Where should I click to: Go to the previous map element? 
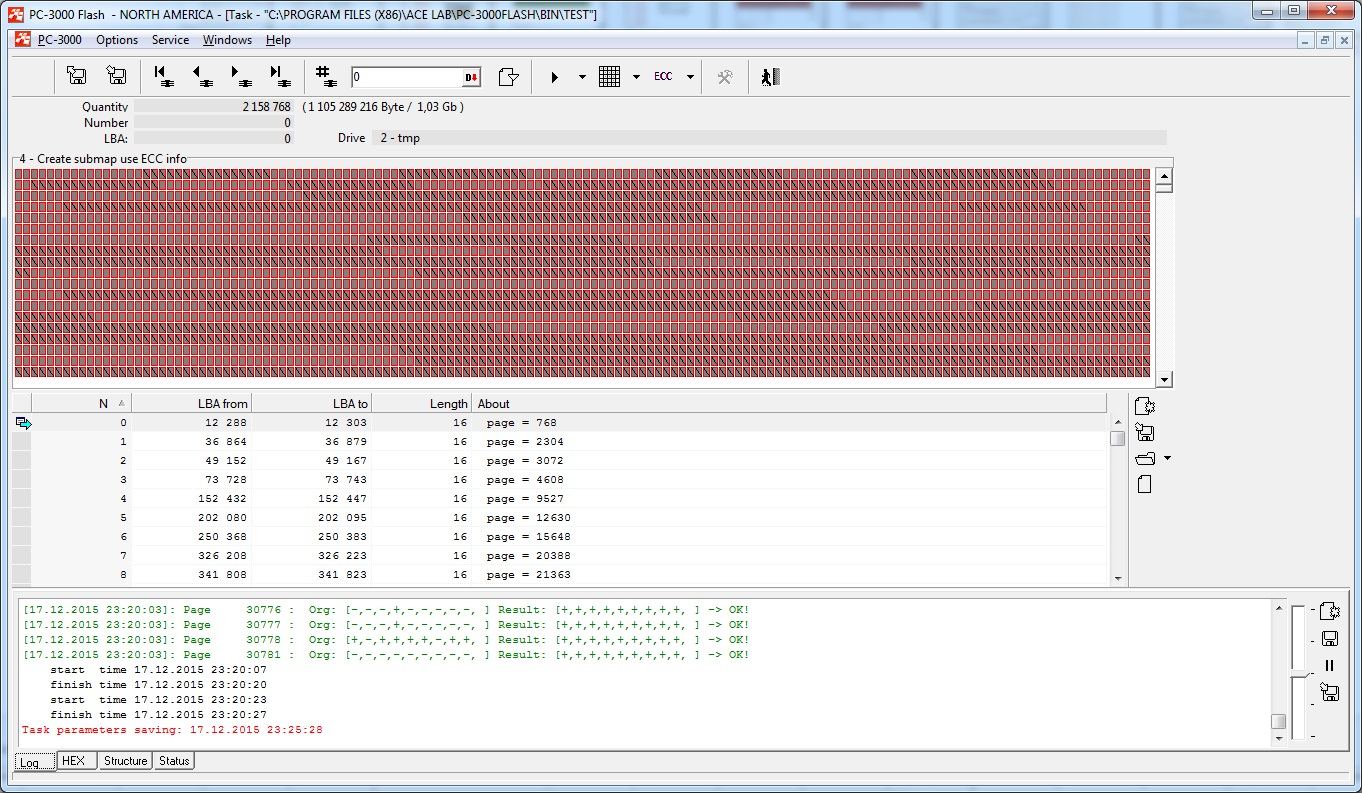[x=202, y=76]
